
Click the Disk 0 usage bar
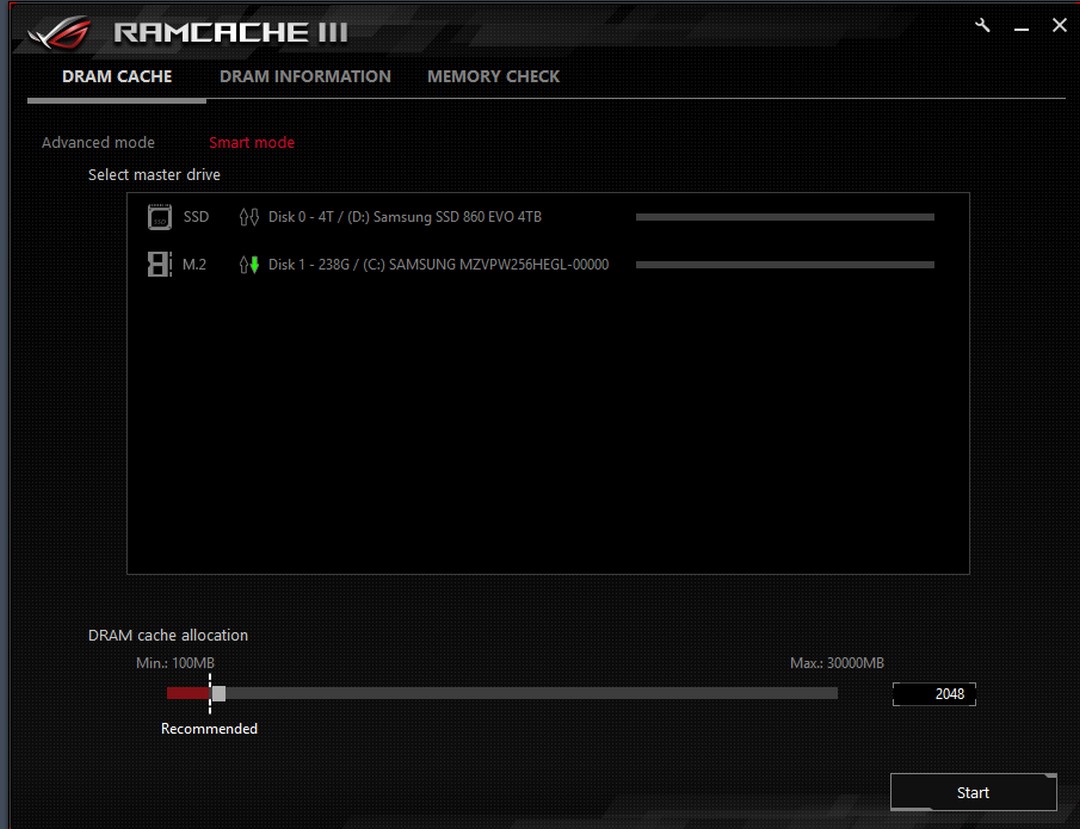point(785,217)
